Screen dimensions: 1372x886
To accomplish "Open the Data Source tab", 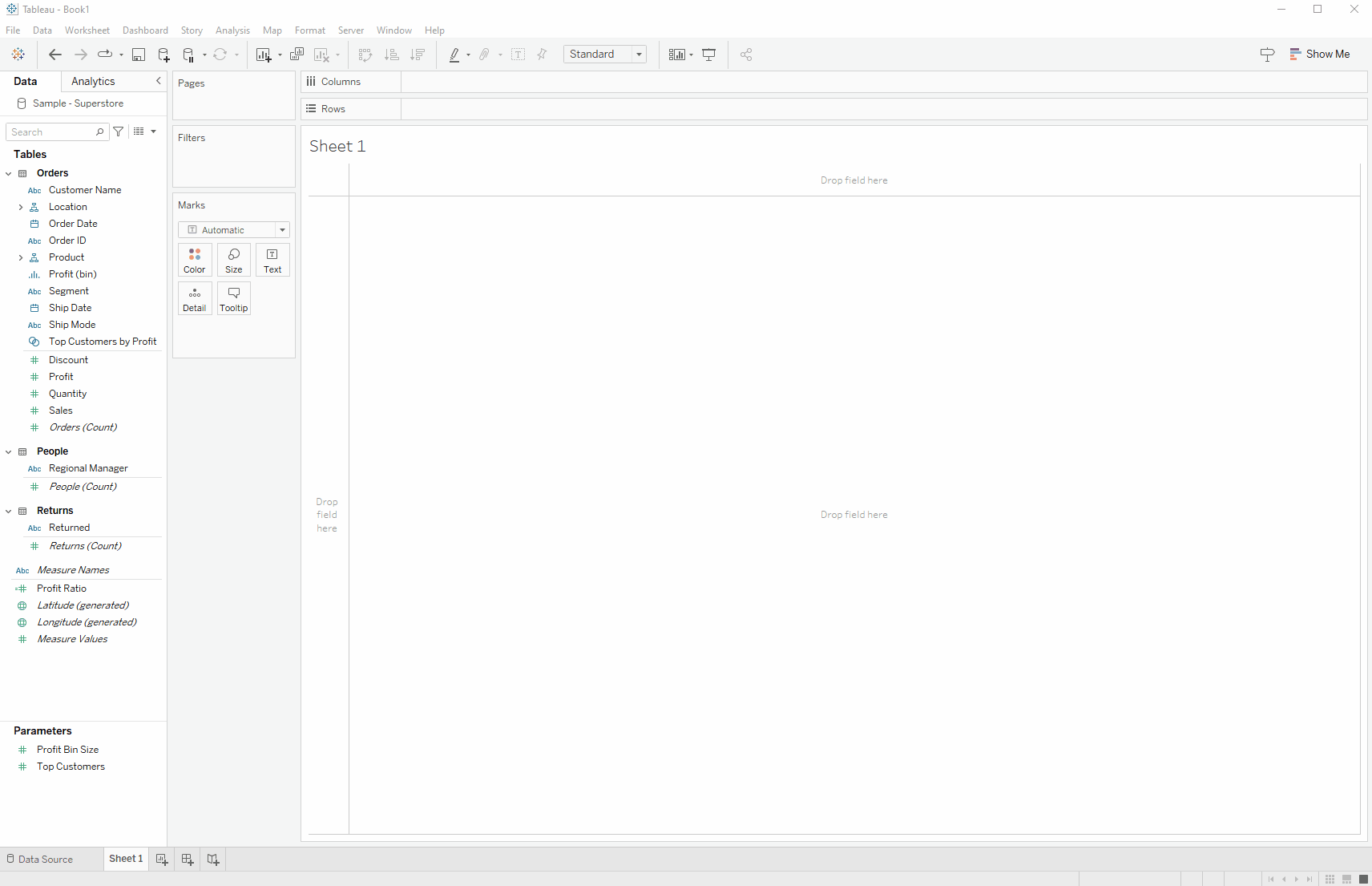I will [40, 860].
